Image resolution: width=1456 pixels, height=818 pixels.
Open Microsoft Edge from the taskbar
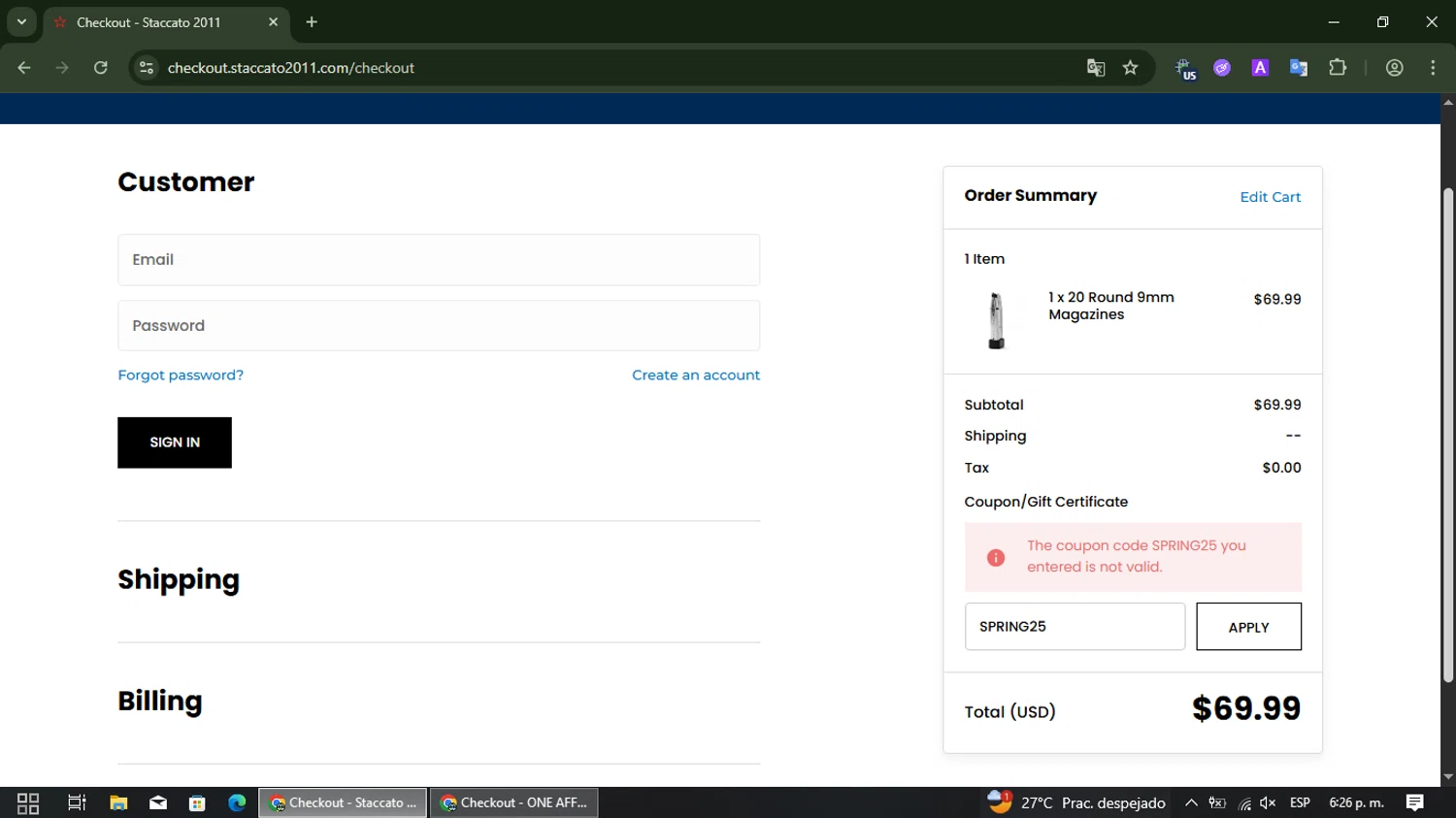[237, 802]
